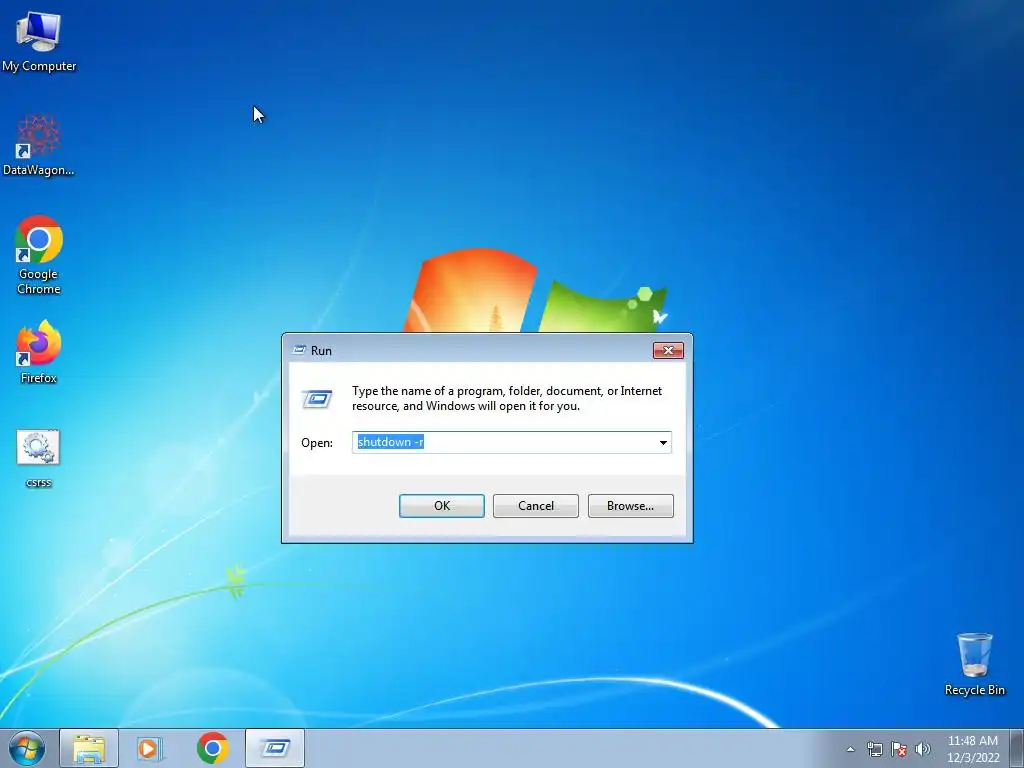Select the csrss desktop icon
The image size is (1024, 768).
coord(39,458)
